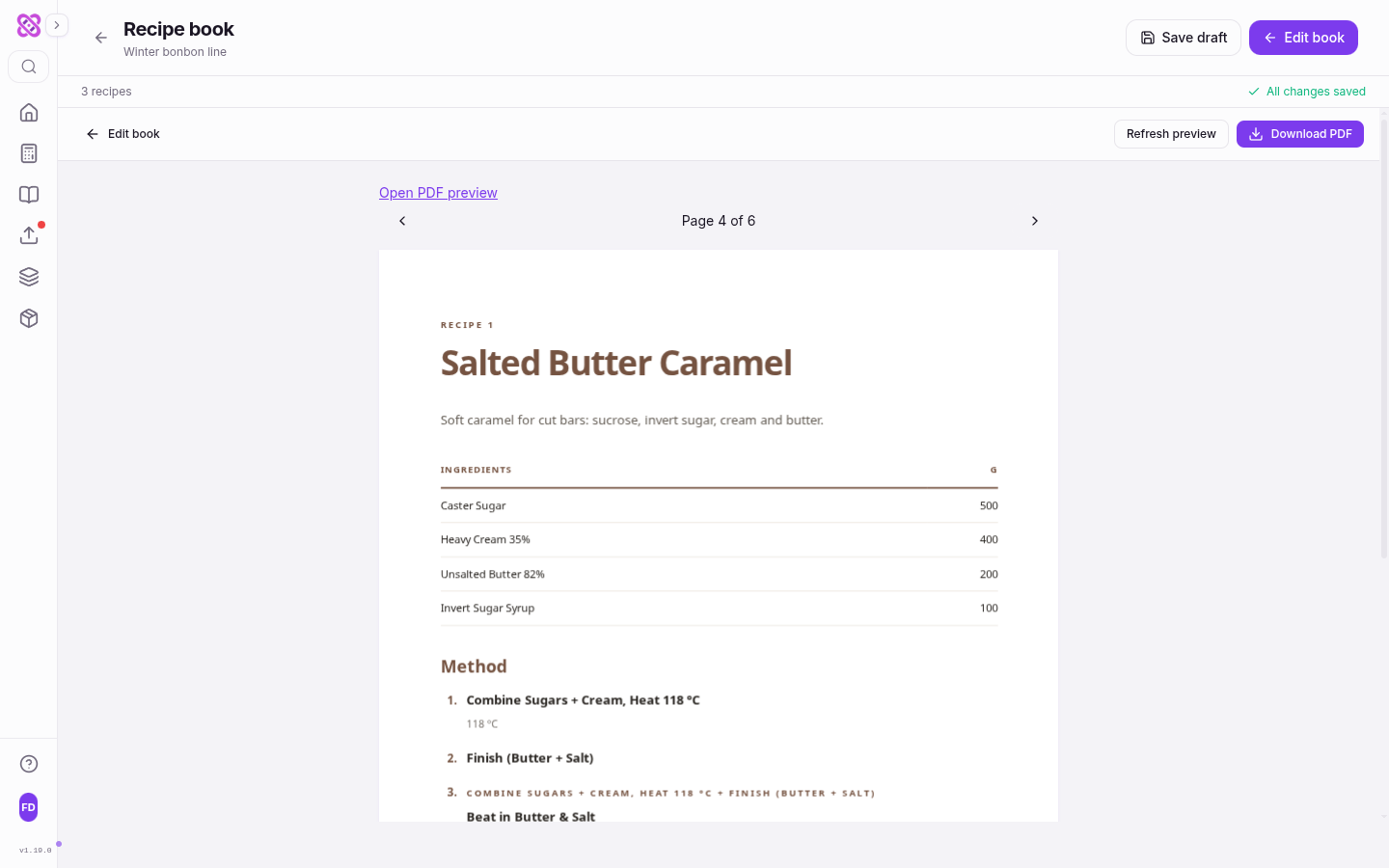Screen dimensions: 1389x868
Task: Click the Save draft button
Action: (1184, 38)
